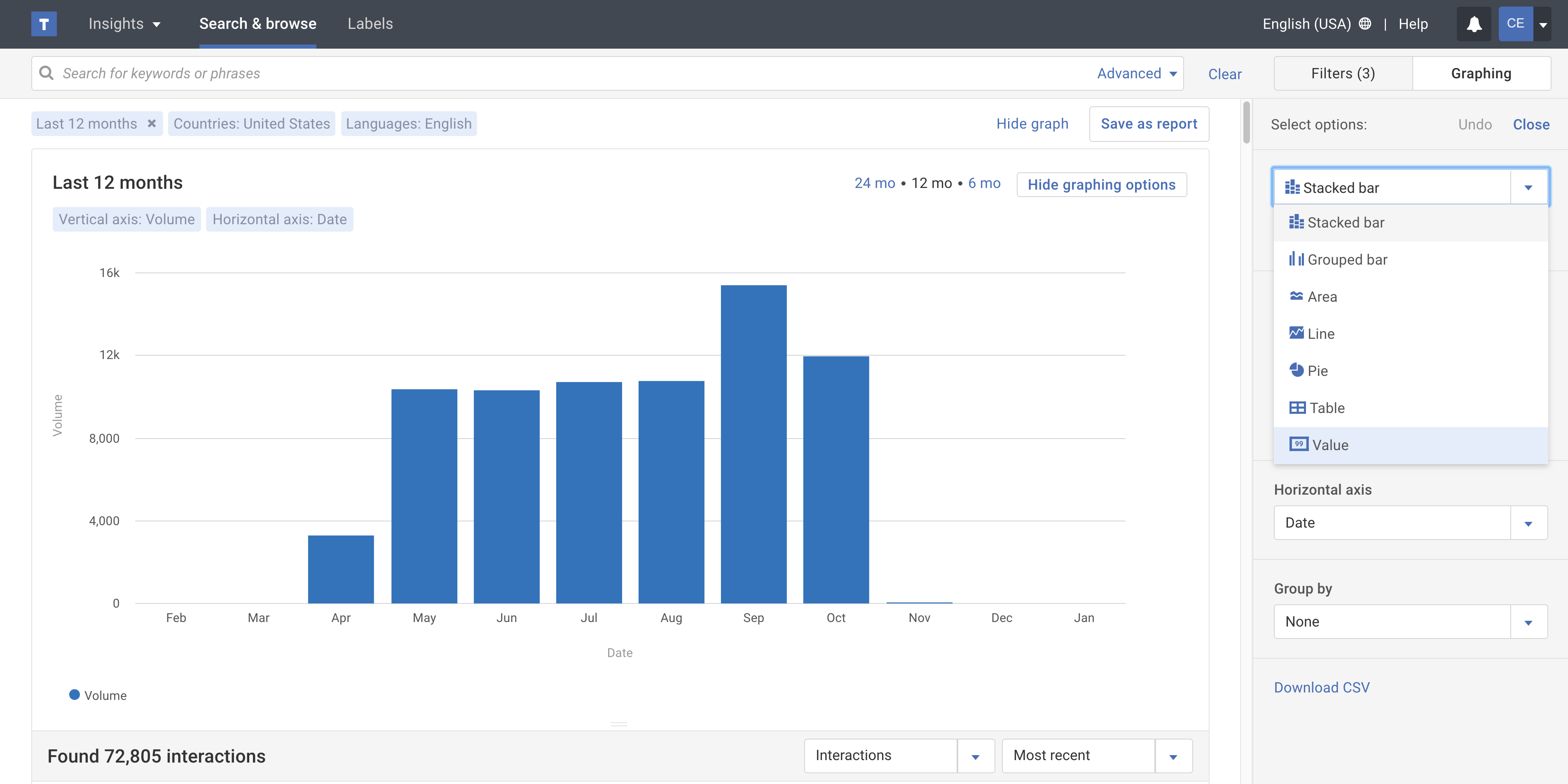This screenshot has width=1568, height=784.
Task: Click the Download CSV link
Action: tap(1321, 687)
